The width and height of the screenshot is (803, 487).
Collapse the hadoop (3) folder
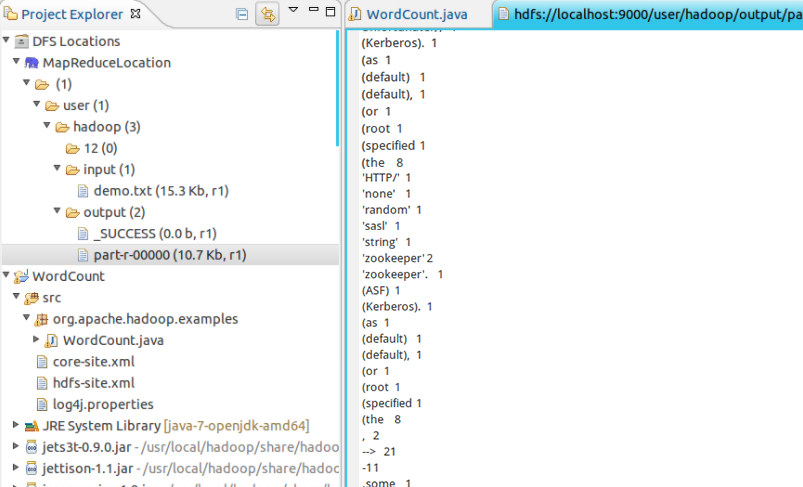pos(47,125)
